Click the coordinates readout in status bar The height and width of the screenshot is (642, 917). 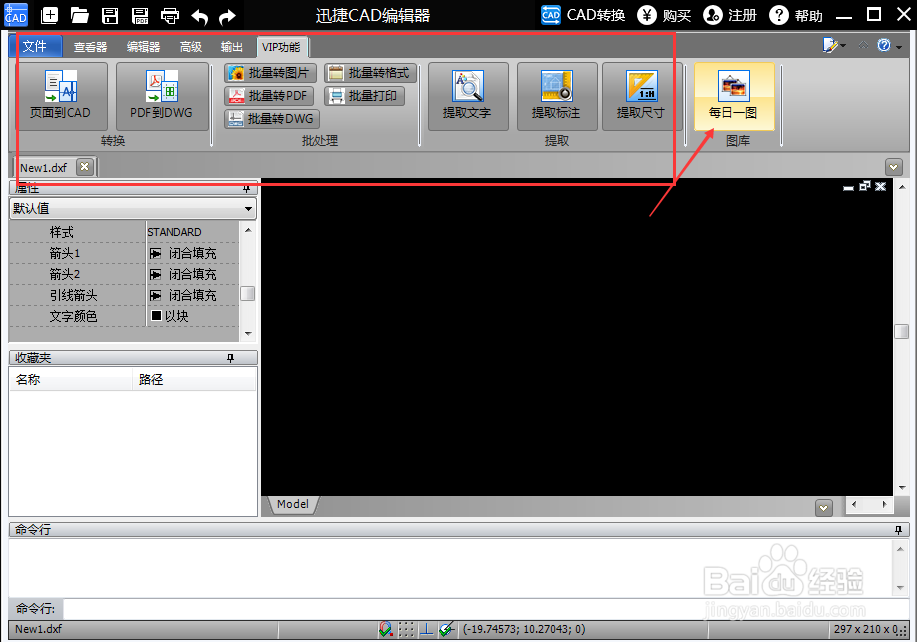point(524,629)
